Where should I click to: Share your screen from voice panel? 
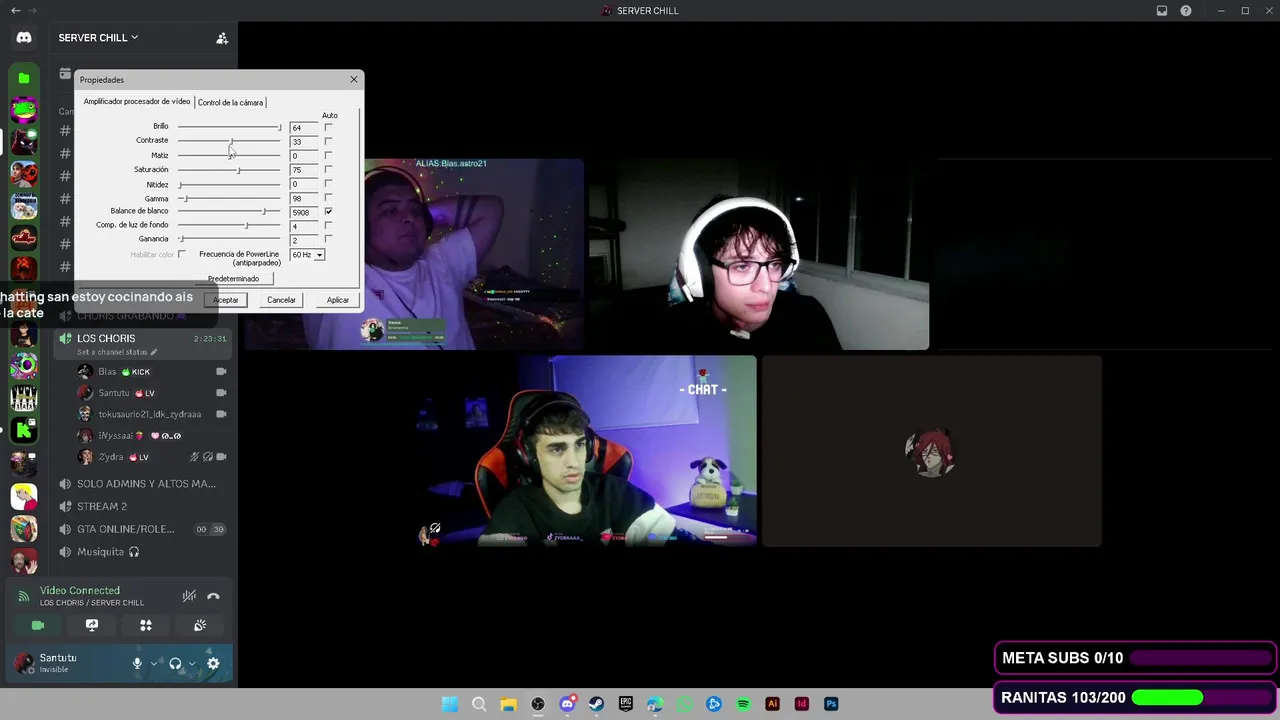click(x=92, y=625)
